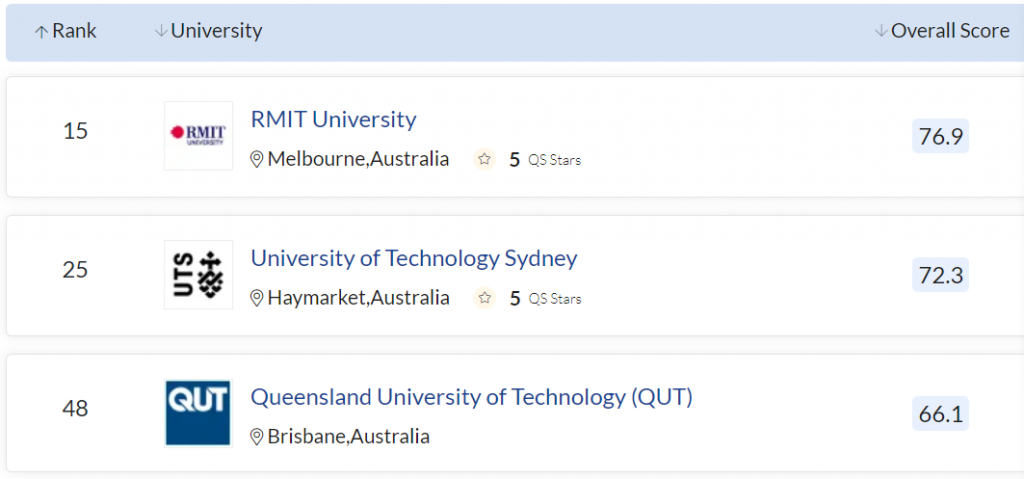Sort by Overall Score header
This screenshot has height=479, width=1024.
pos(942,31)
